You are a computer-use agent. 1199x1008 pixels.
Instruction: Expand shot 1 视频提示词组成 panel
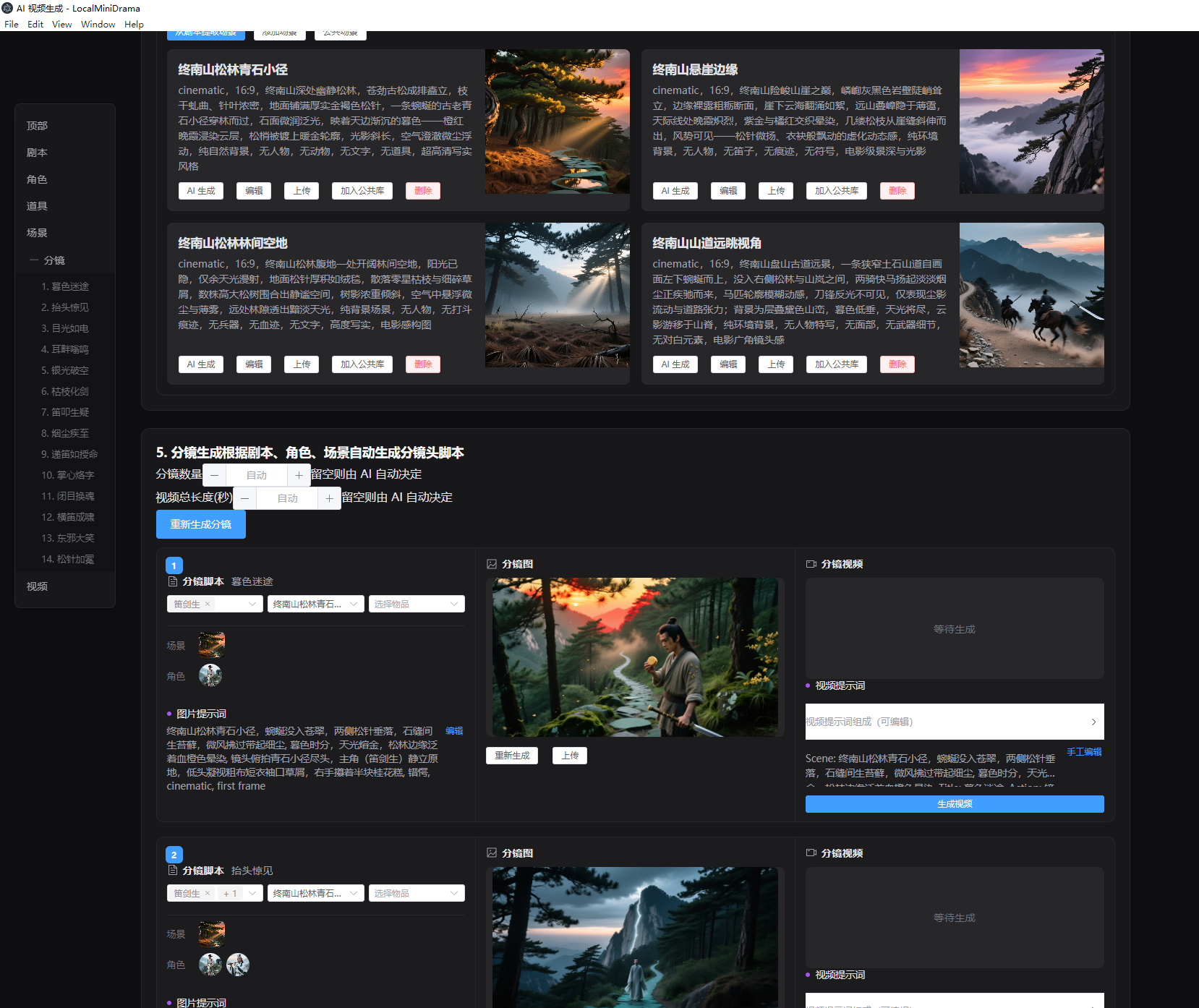coord(955,722)
